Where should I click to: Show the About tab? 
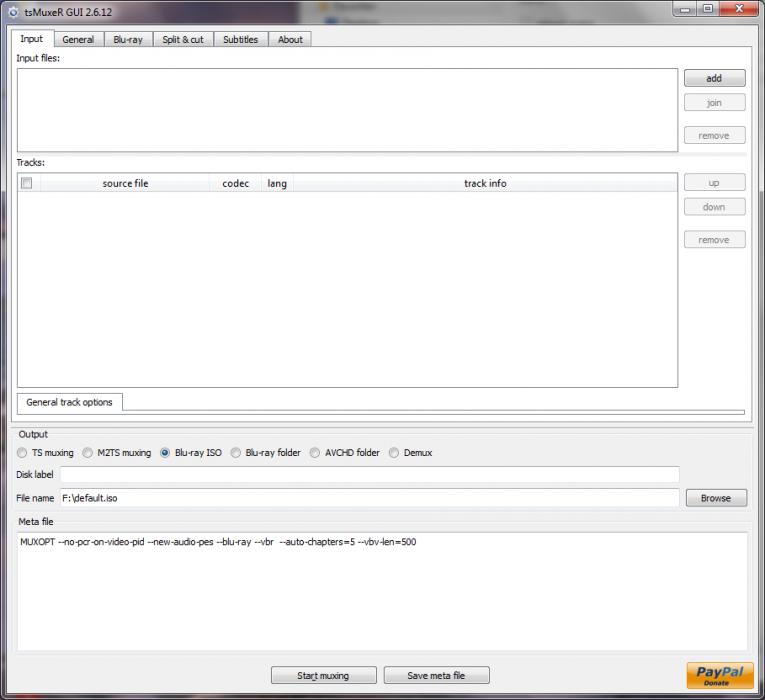(x=290, y=40)
